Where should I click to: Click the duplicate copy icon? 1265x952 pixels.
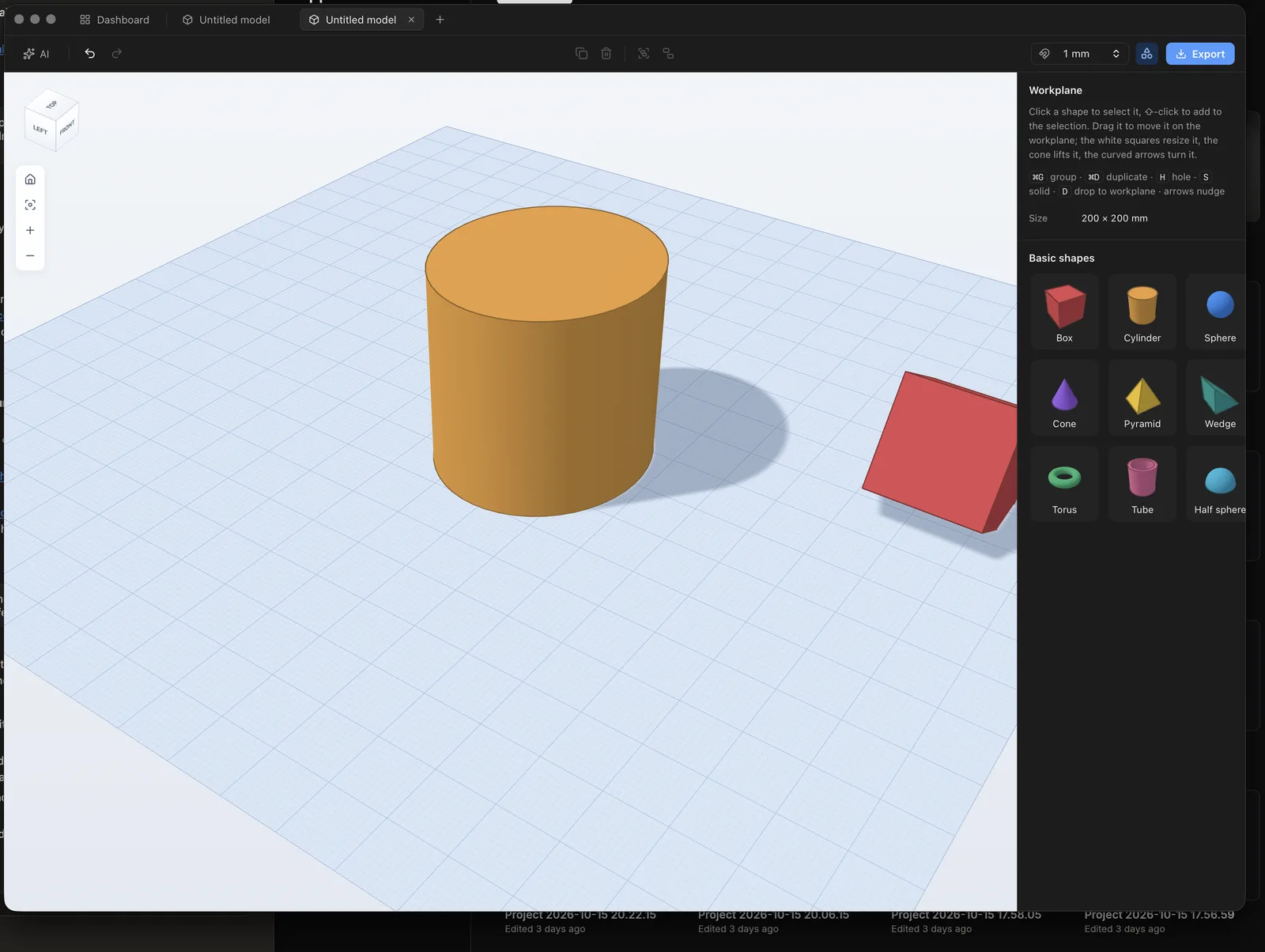pos(581,54)
